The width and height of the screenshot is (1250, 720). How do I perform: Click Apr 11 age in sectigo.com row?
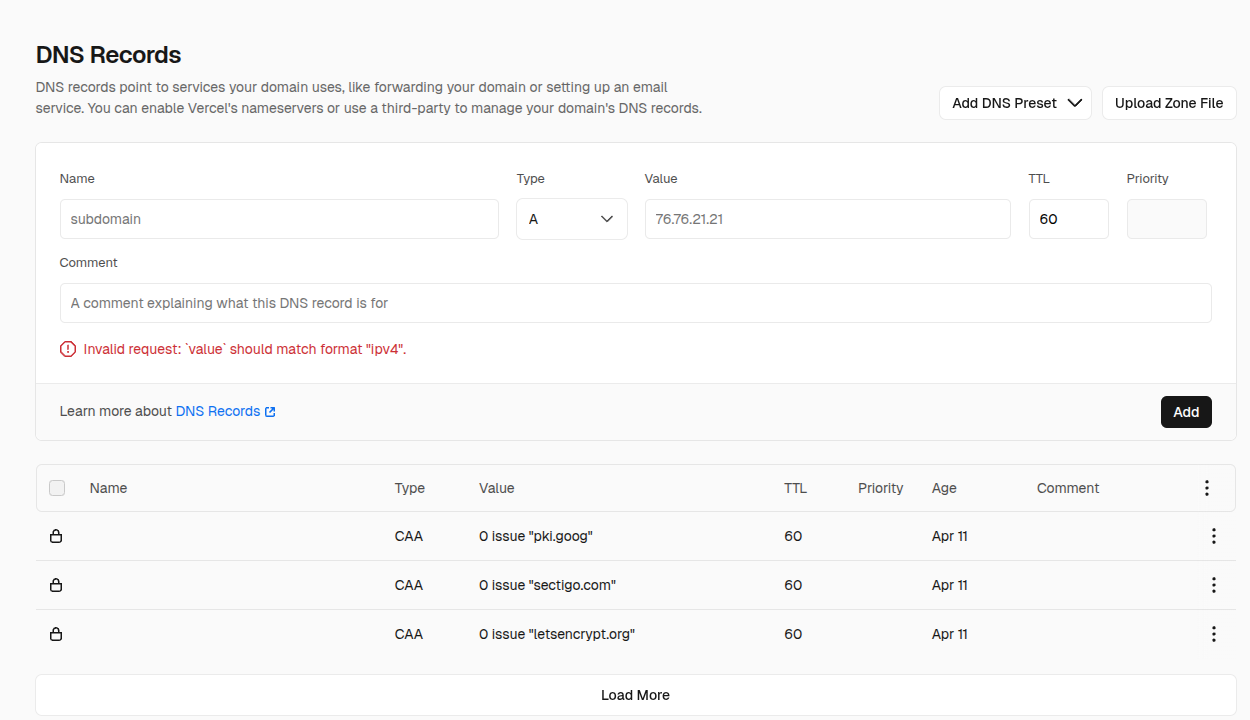(950, 585)
